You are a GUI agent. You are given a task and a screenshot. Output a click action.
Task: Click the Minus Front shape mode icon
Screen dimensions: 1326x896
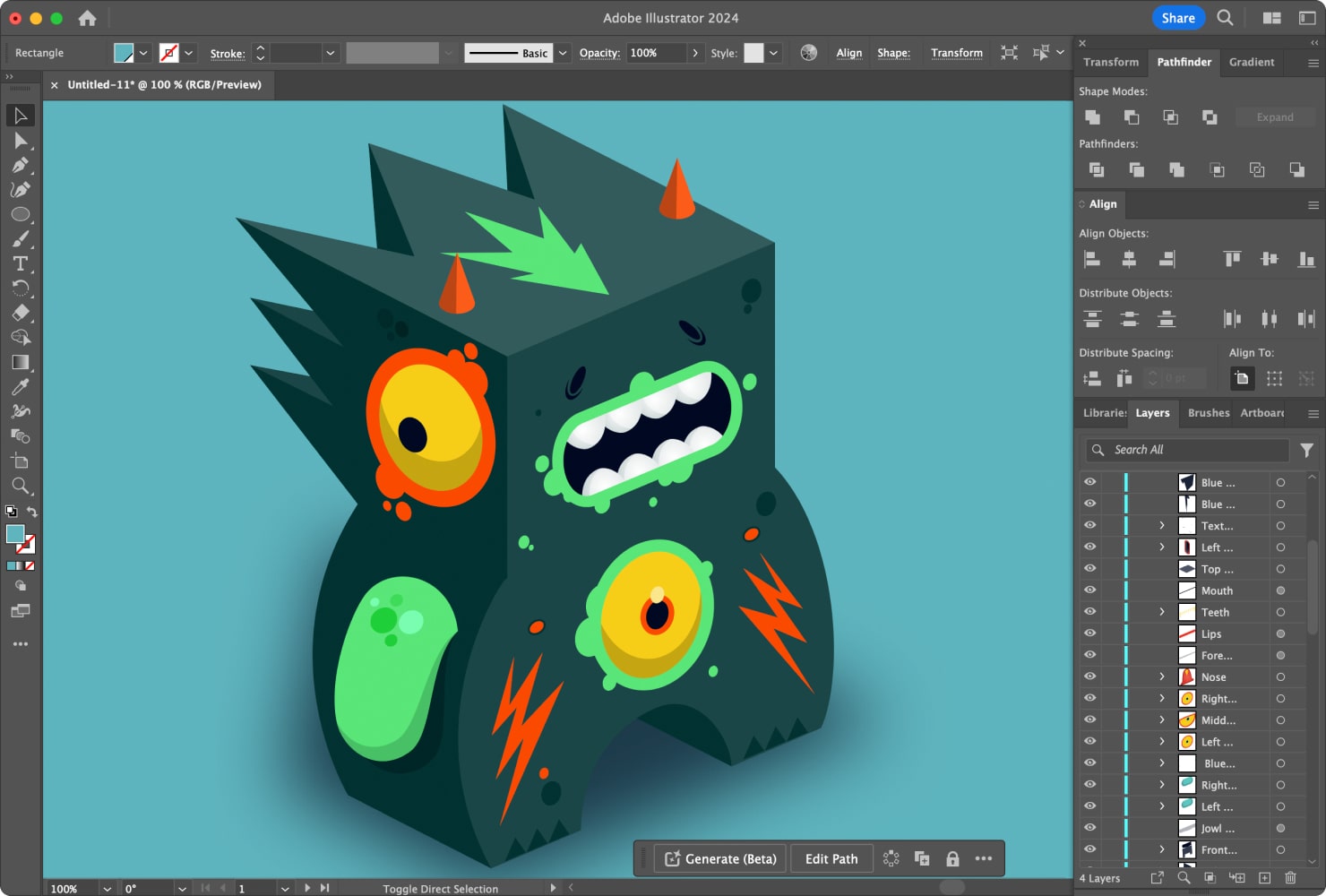coord(1132,117)
